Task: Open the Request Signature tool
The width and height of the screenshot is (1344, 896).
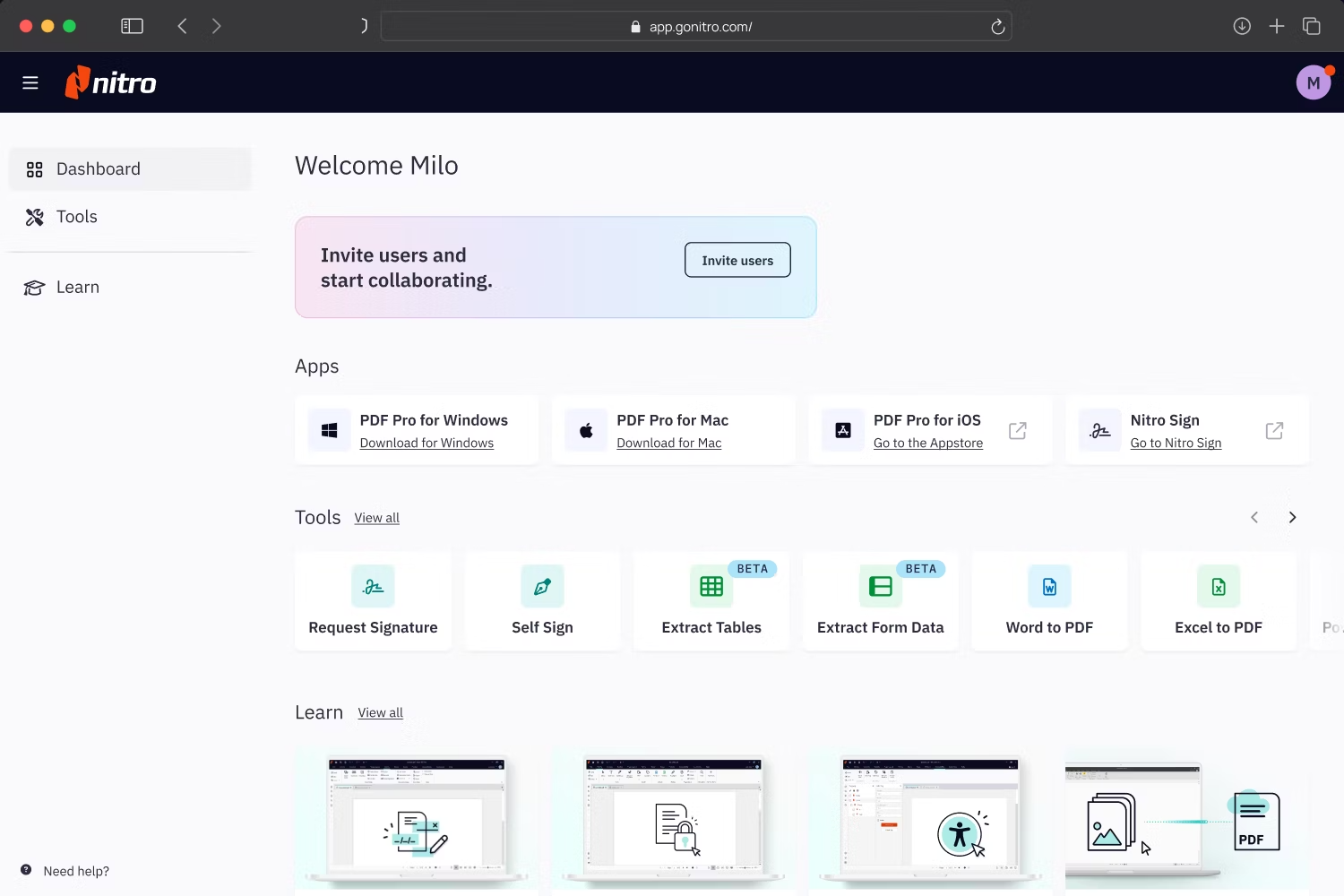Action: coord(373,600)
